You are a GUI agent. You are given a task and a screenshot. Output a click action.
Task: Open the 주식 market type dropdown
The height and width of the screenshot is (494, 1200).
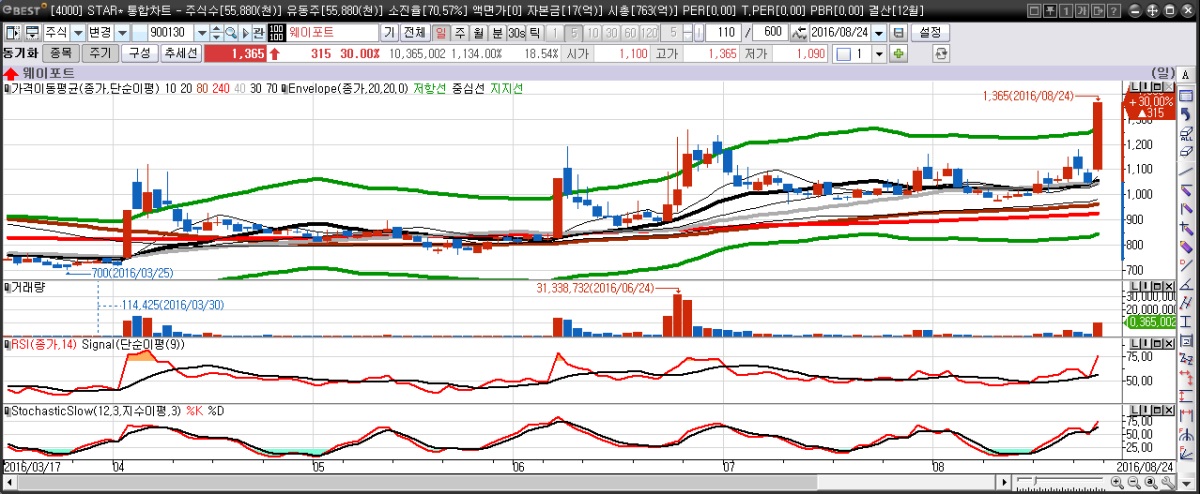click(78, 33)
